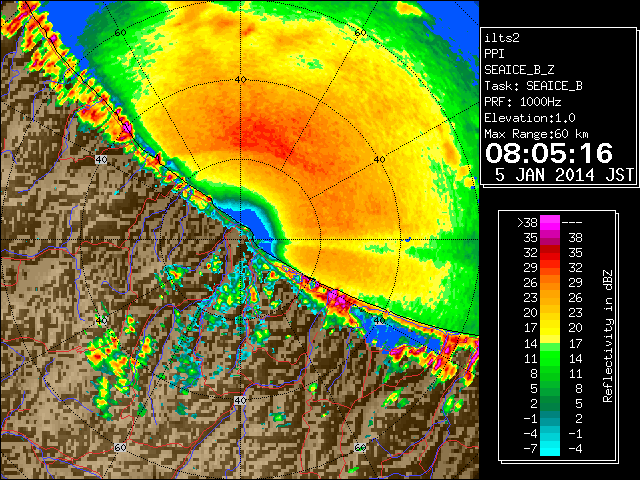
Task: Select the date "5 JAN 2014 JST"
Action: click(564, 175)
